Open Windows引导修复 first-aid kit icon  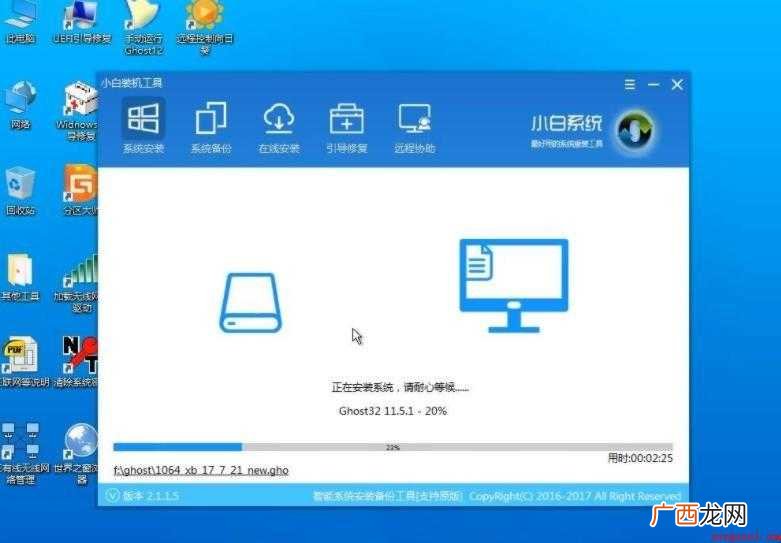point(80,111)
